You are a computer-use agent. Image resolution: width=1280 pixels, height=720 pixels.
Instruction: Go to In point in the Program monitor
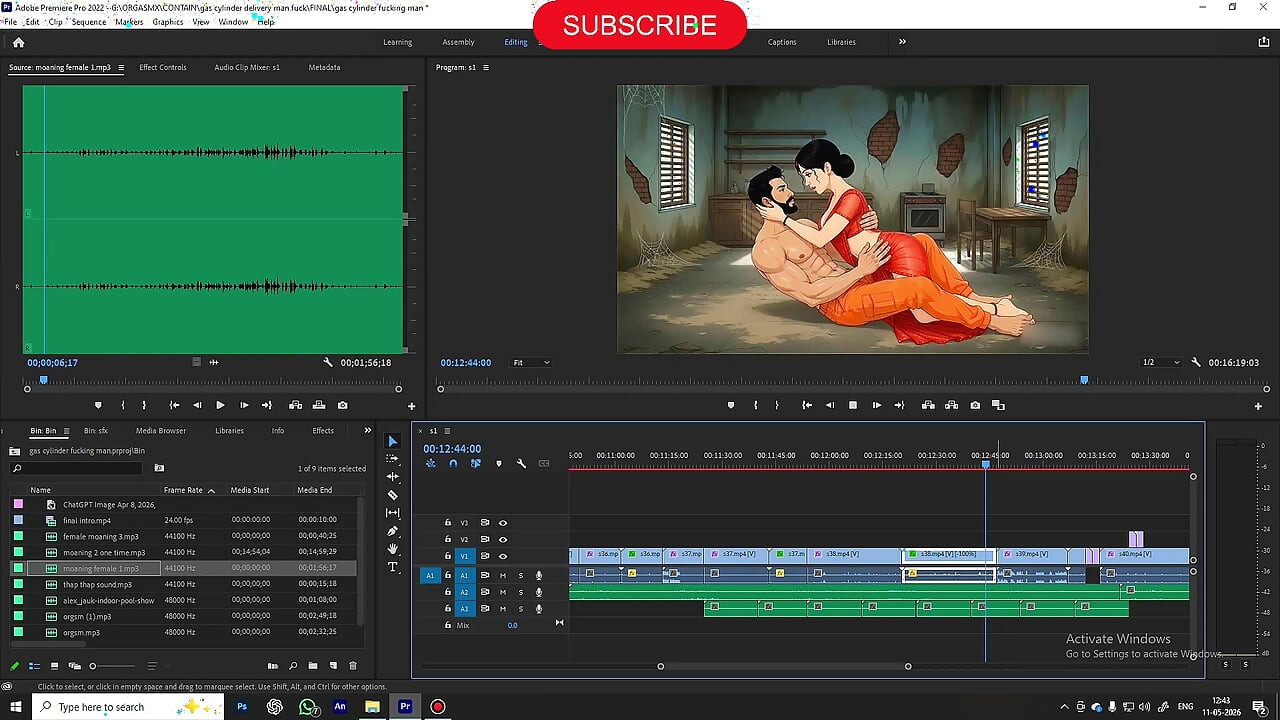(807, 405)
